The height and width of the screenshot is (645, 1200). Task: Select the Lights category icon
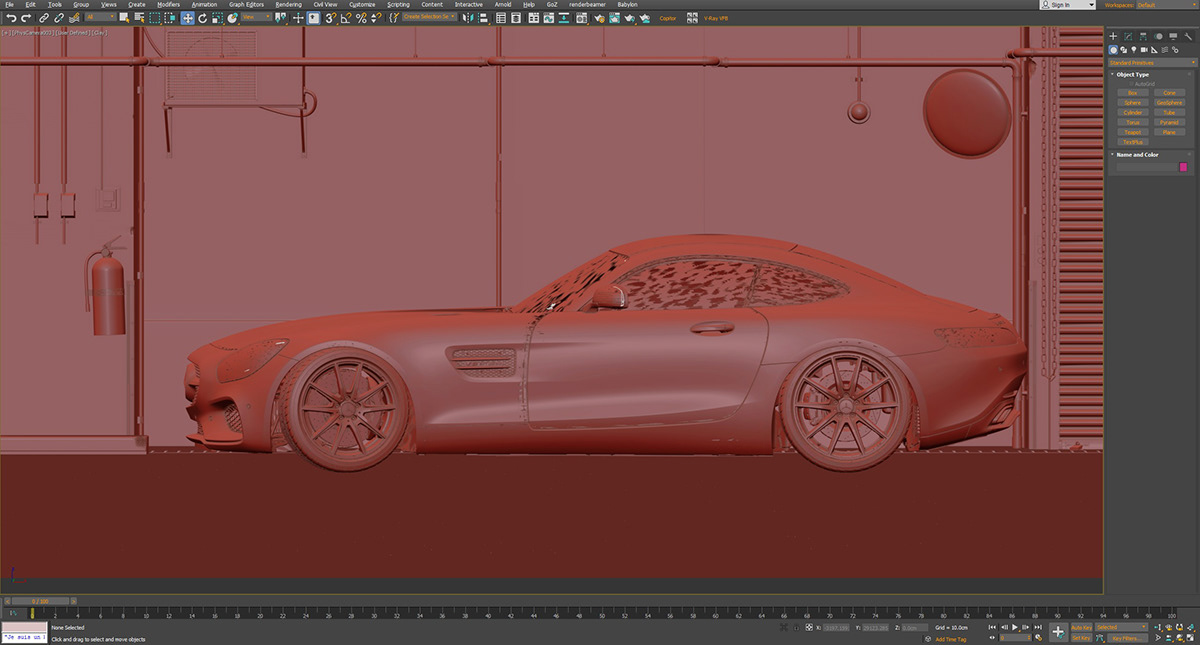[x=1134, y=50]
